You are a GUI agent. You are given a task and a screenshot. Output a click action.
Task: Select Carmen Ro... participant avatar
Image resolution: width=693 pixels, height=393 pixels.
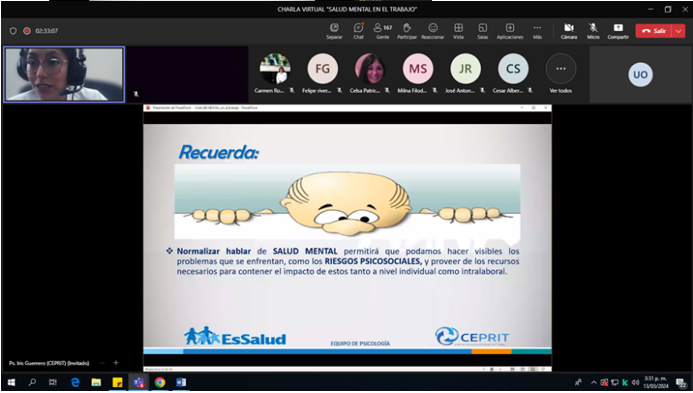(x=275, y=69)
